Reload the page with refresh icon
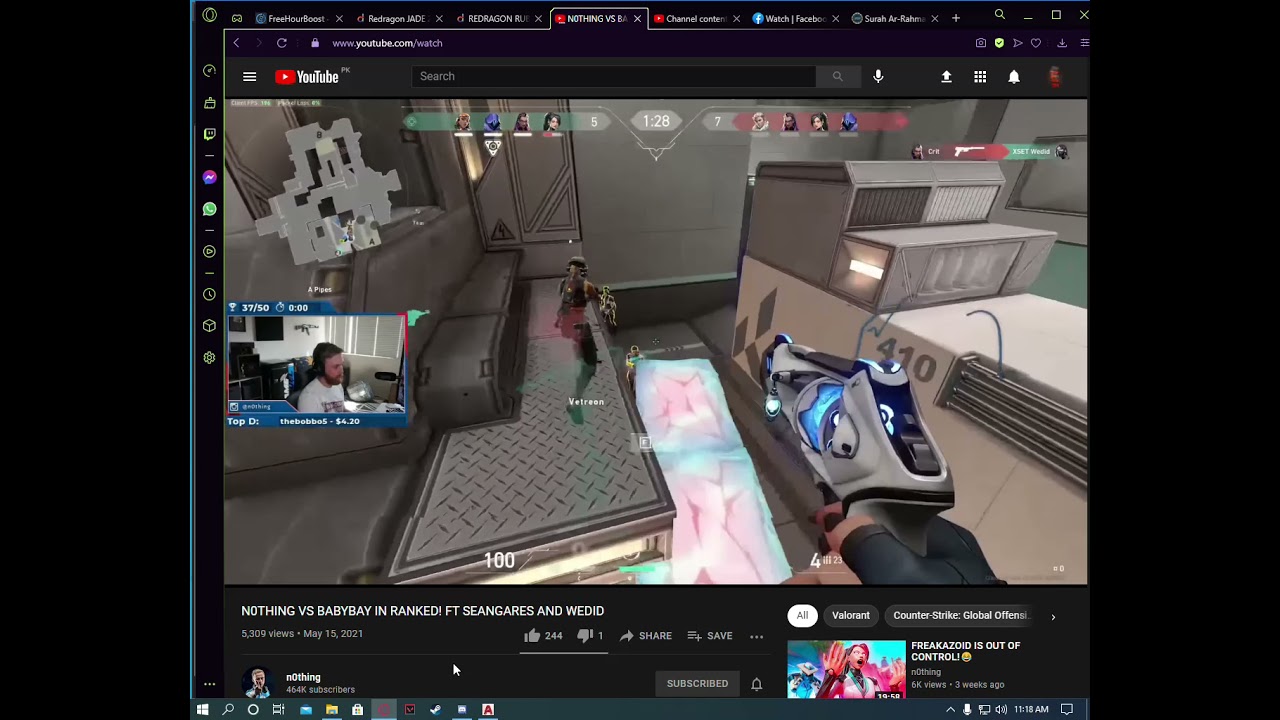This screenshot has height=720, width=1280. [282, 43]
